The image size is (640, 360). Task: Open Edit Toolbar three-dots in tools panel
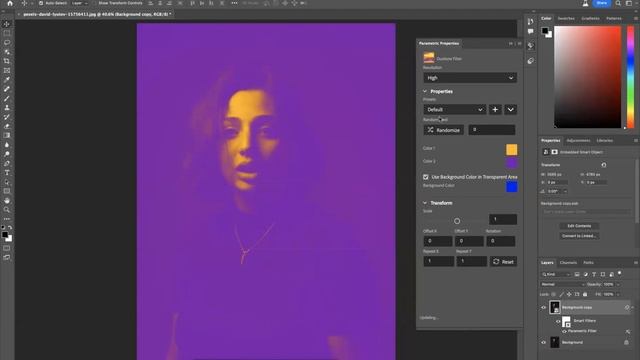coord(7,219)
